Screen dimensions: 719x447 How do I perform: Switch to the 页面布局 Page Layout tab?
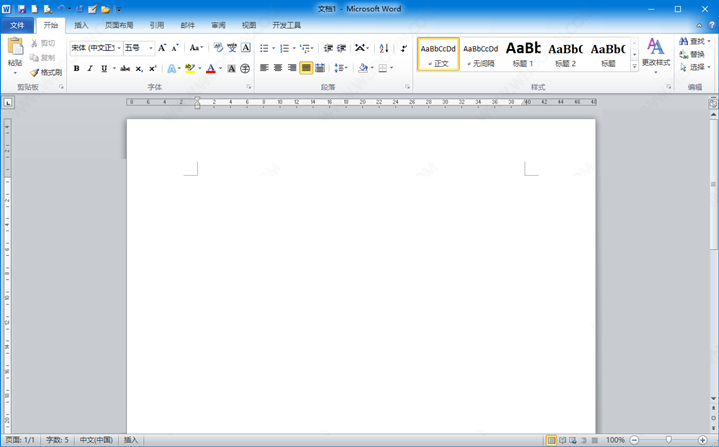tap(119, 25)
